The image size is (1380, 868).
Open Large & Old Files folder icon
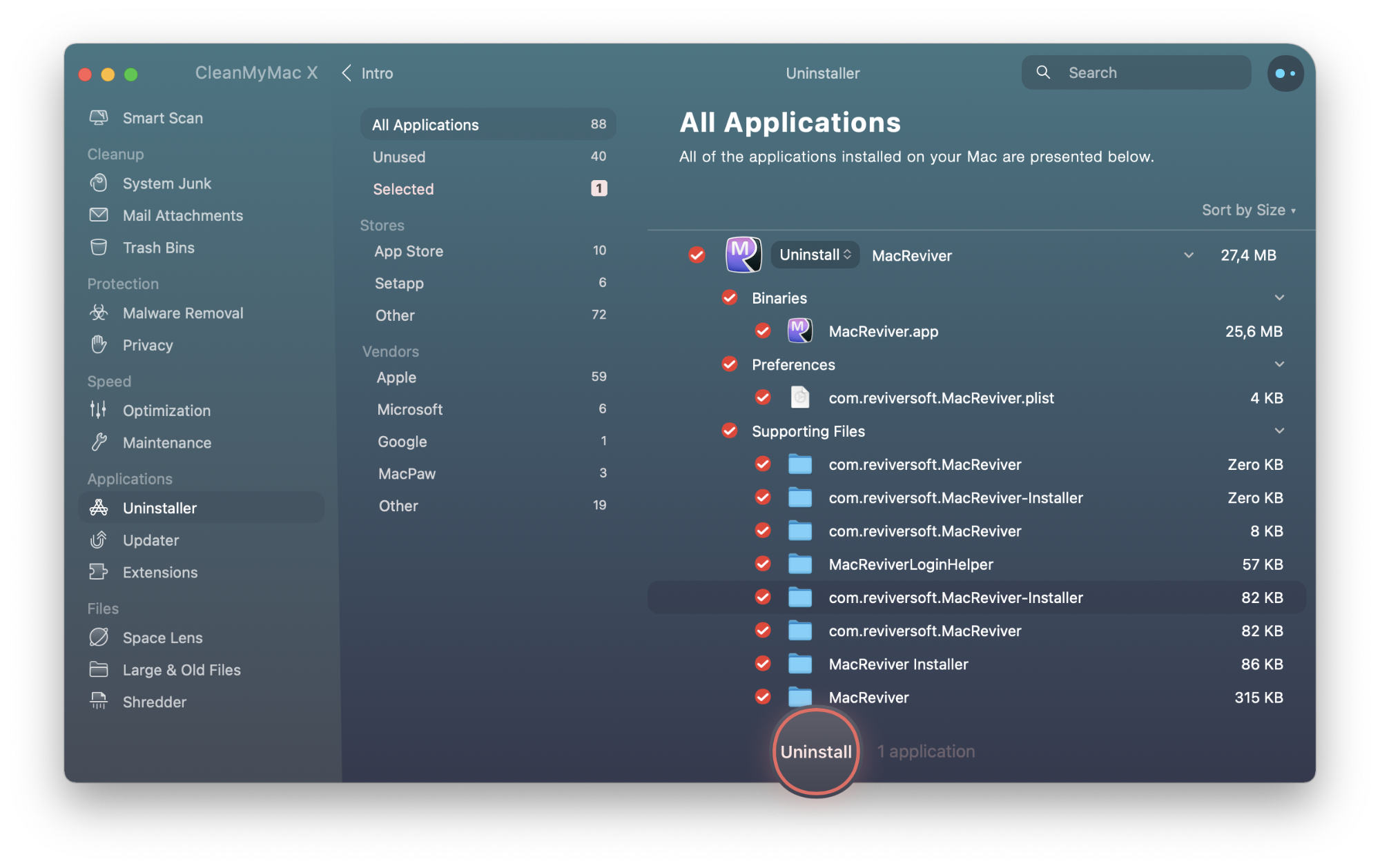(x=99, y=669)
